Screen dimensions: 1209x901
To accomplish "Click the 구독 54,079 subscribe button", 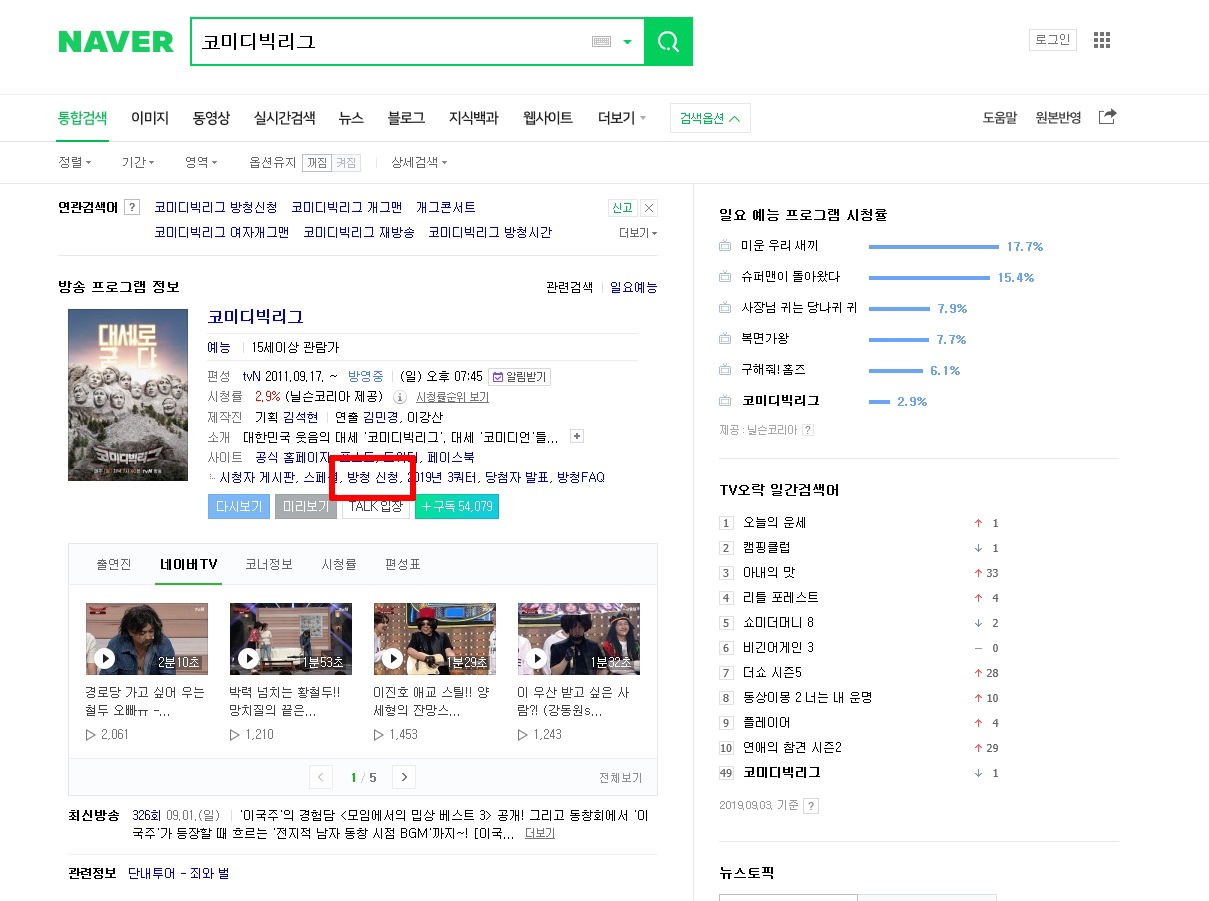I will click(457, 507).
